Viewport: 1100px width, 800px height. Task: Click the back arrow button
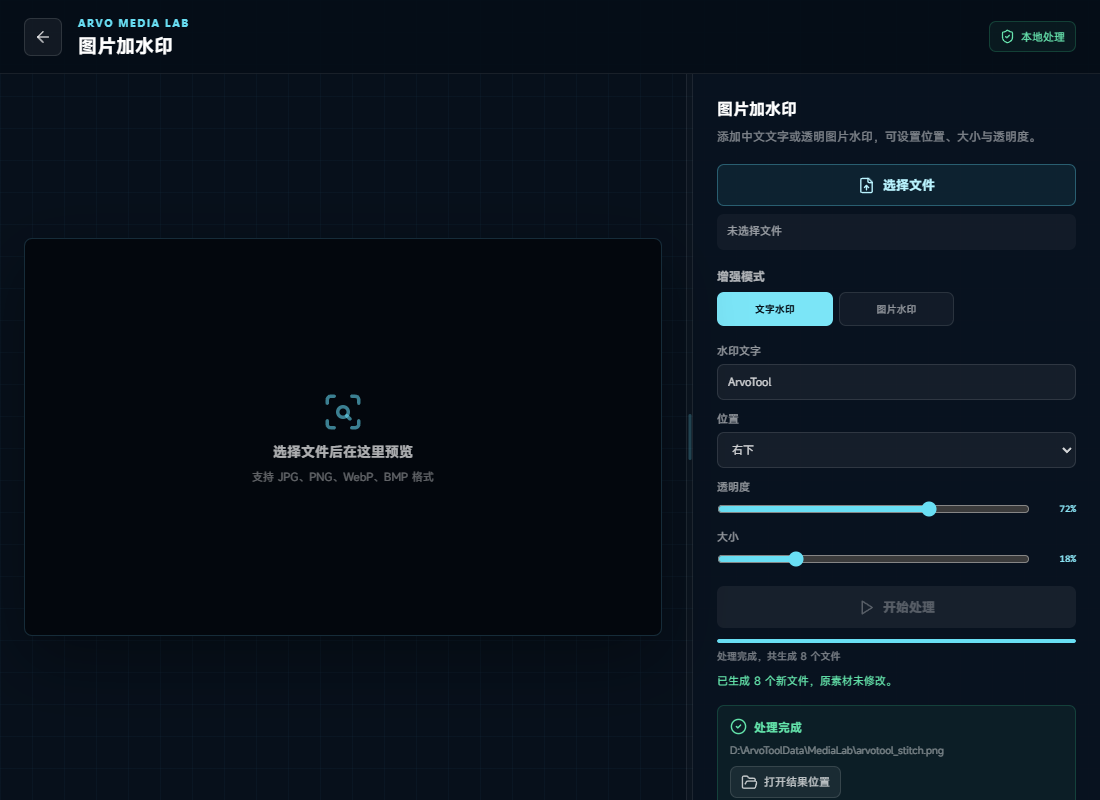pyautogui.click(x=43, y=37)
